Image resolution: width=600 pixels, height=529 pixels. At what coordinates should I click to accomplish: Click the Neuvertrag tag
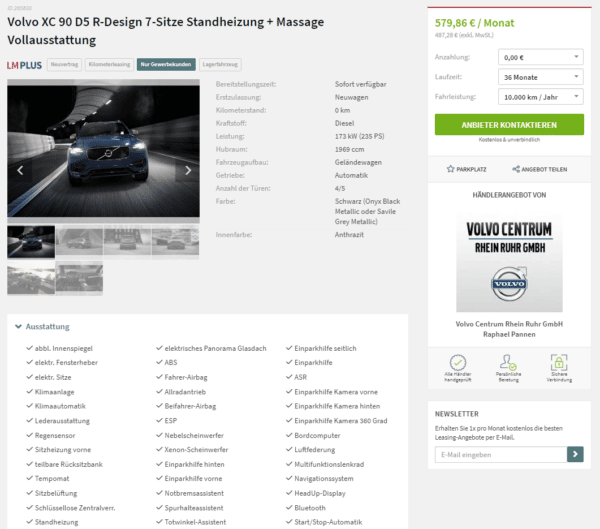point(64,64)
